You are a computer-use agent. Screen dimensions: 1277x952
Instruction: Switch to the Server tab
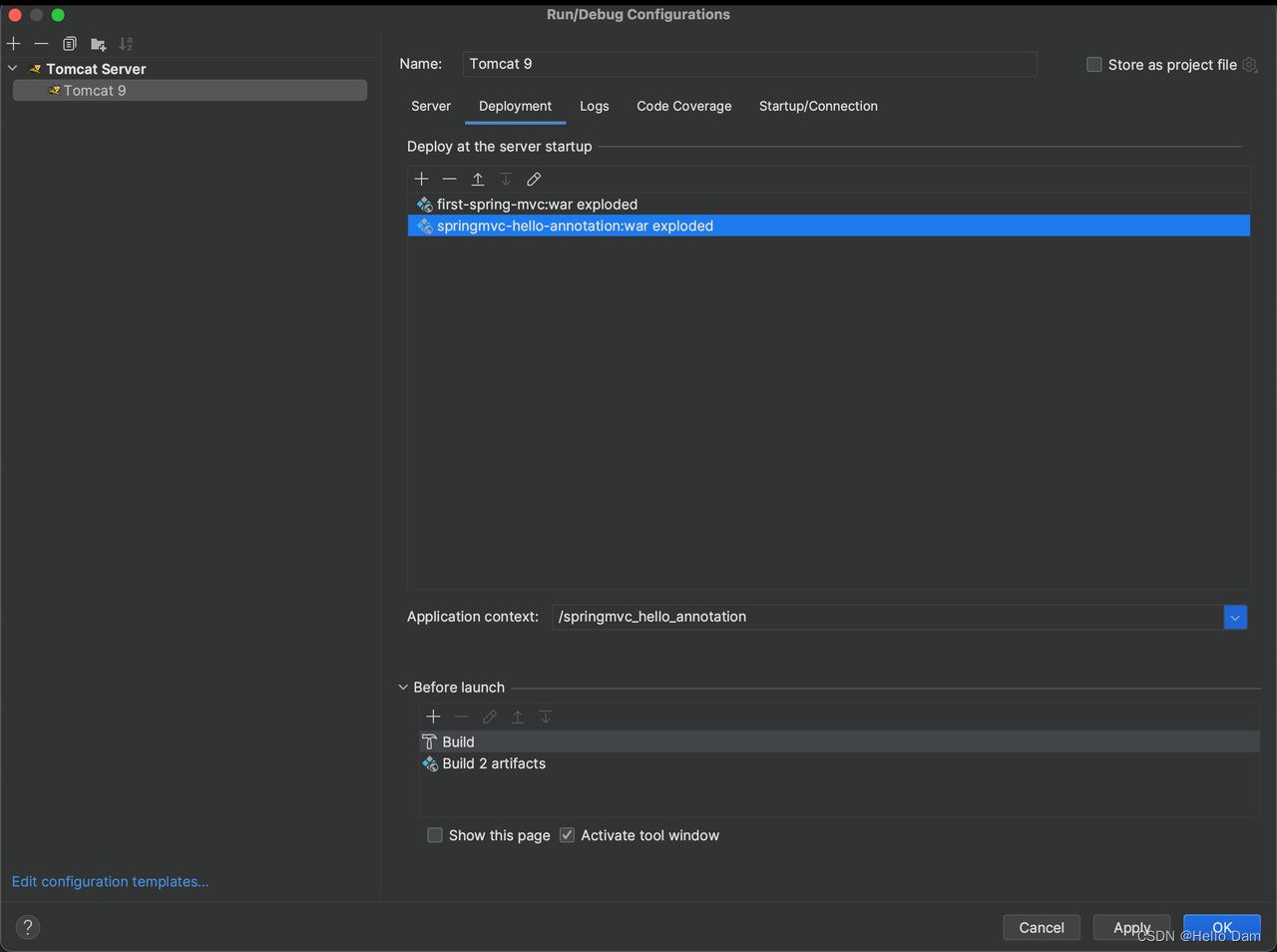click(431, 106)
